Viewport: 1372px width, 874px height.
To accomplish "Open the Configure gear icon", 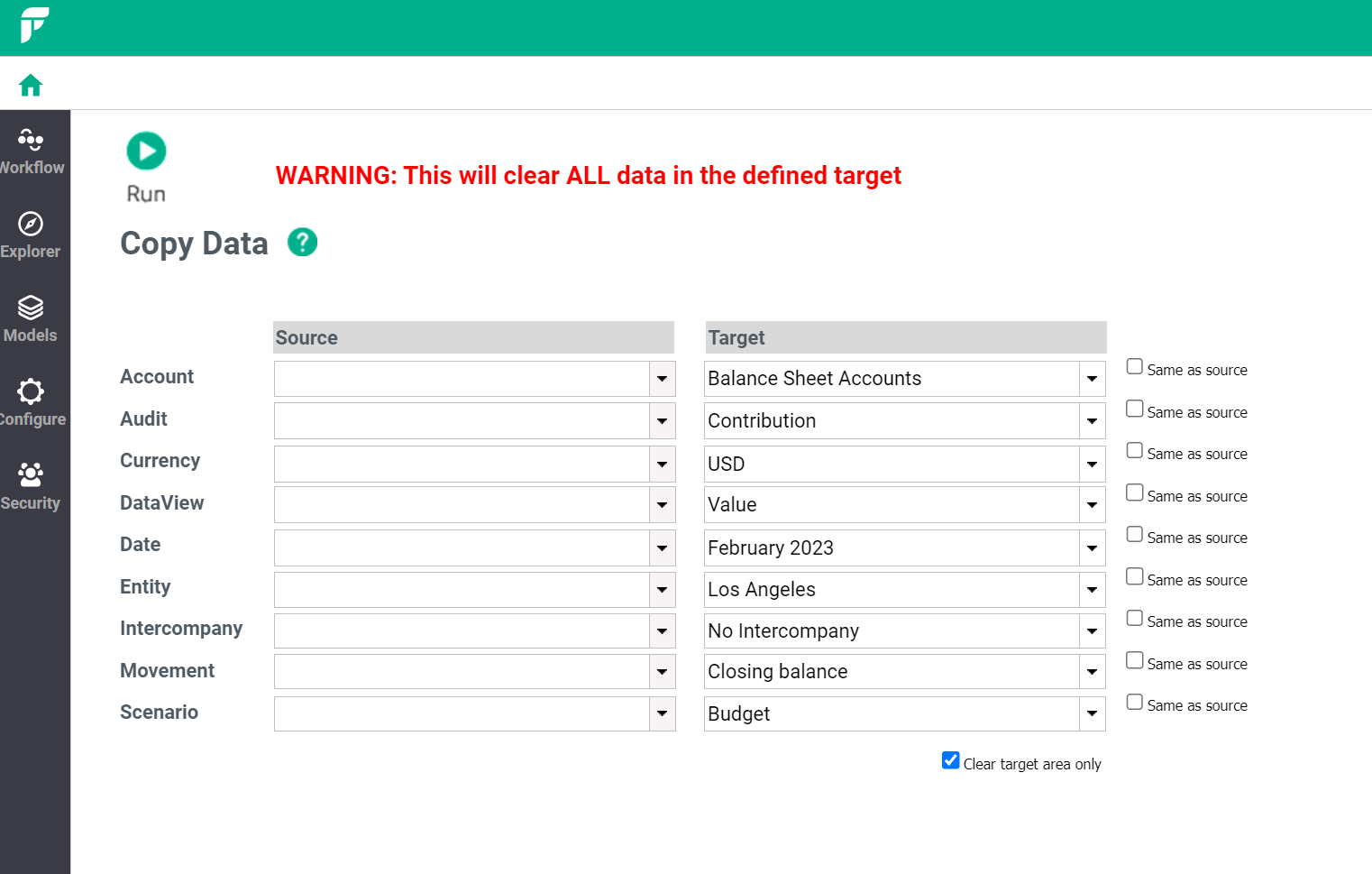I will (x=31, y=391).
